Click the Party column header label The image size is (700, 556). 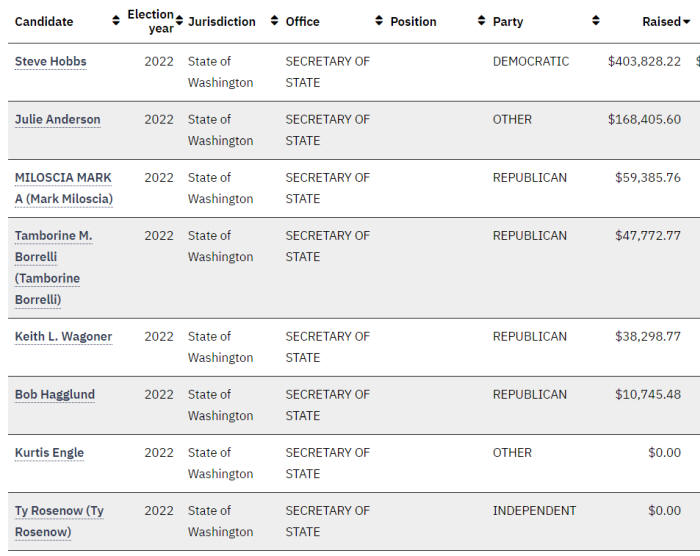[508, 21]
